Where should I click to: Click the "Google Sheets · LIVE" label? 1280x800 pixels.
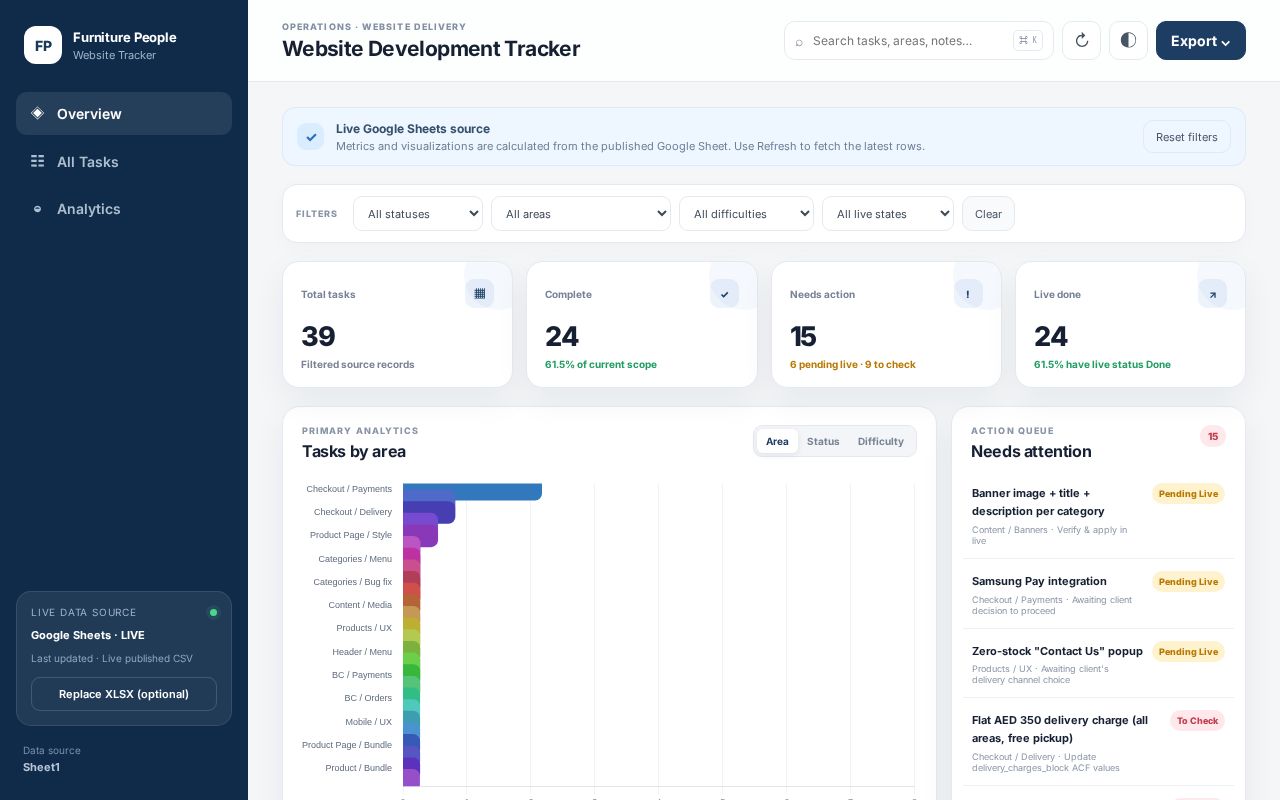[88, 635]
